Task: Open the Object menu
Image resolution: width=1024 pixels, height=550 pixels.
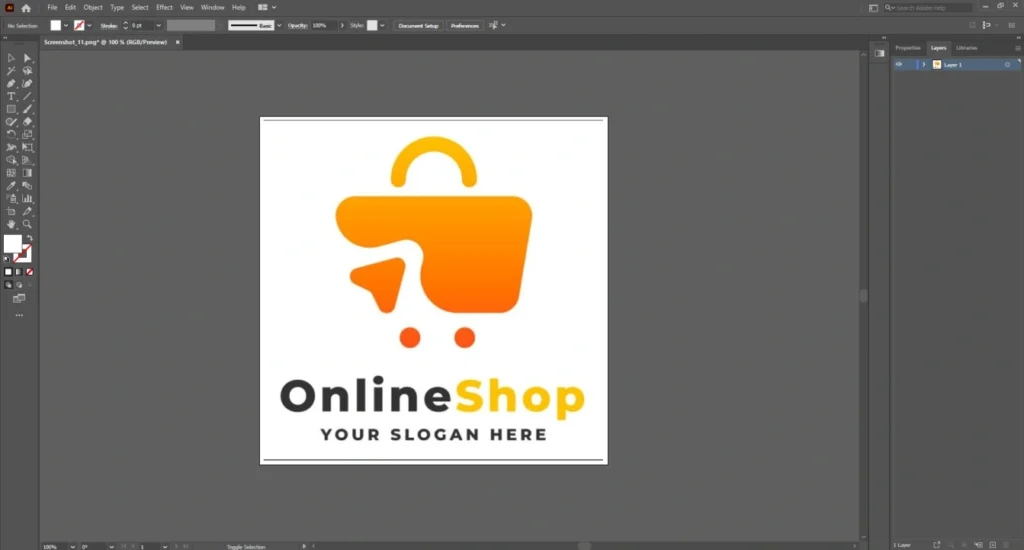Action: pyautogui.click(x=93, y=8)
